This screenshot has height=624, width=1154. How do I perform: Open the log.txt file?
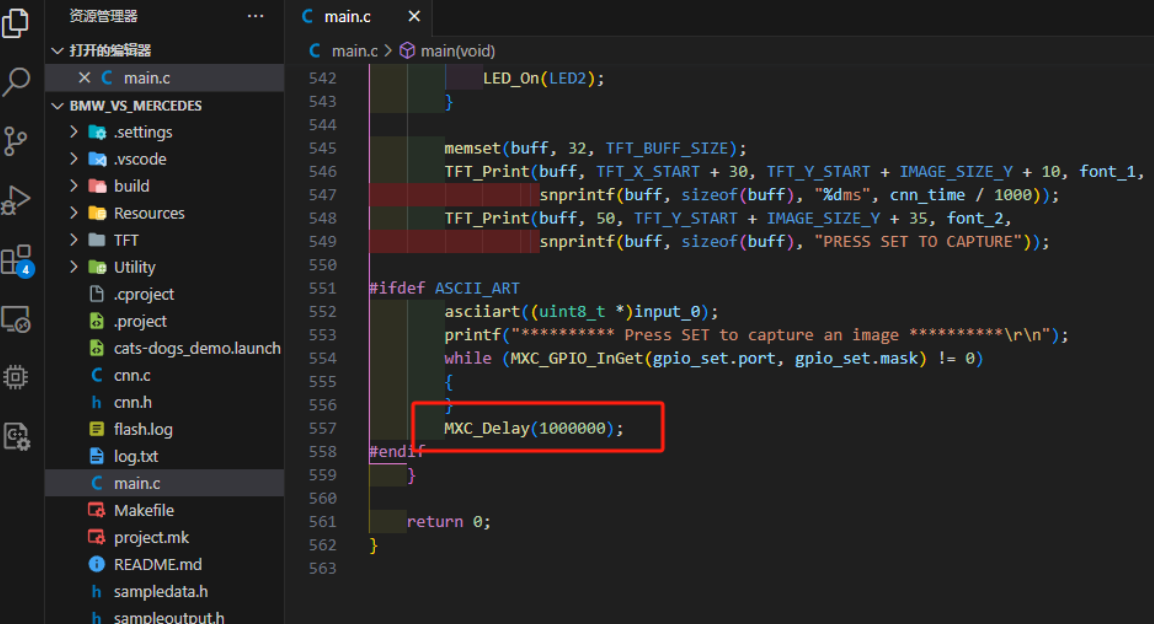135,456
